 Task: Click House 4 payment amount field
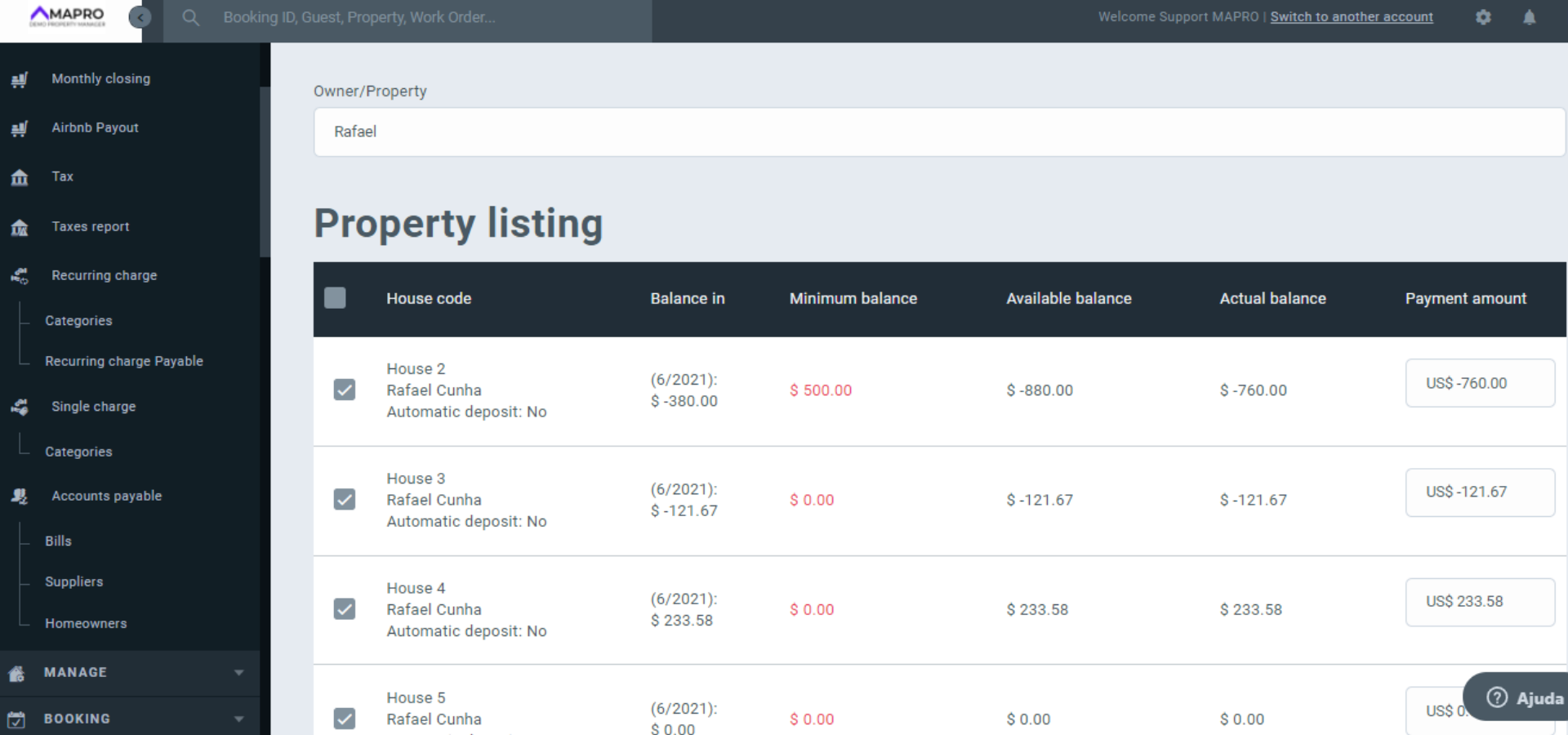click(x=1479, y=602)
